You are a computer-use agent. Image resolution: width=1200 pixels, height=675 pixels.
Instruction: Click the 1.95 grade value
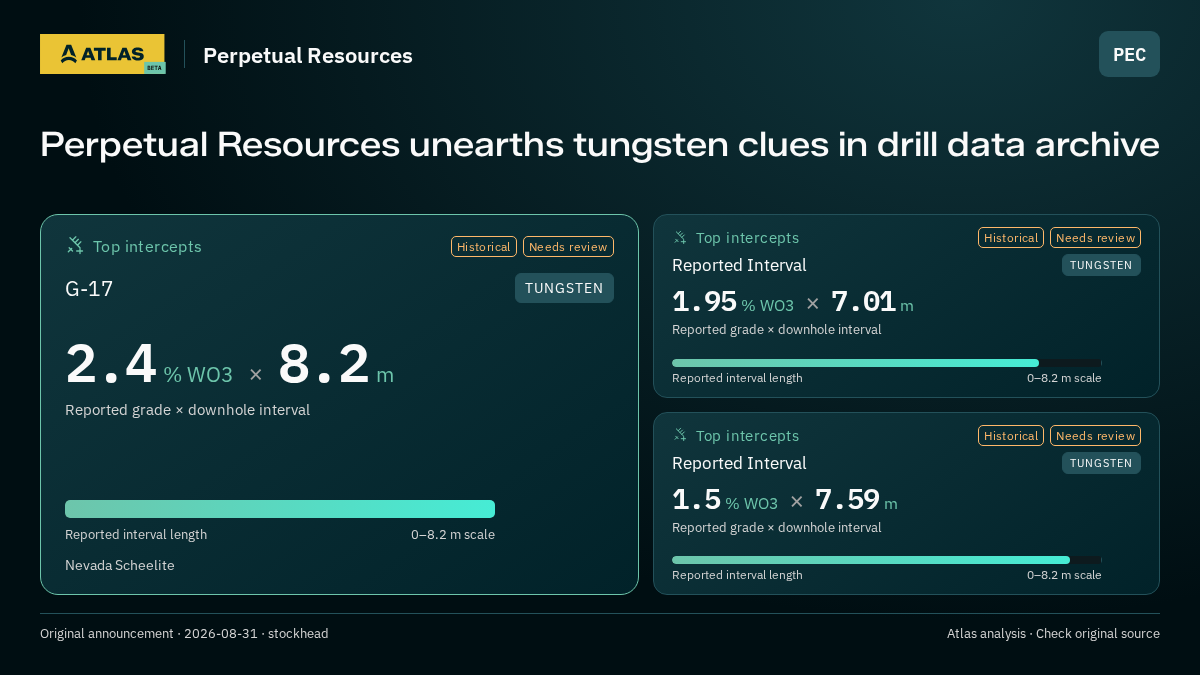coord(704,301)
